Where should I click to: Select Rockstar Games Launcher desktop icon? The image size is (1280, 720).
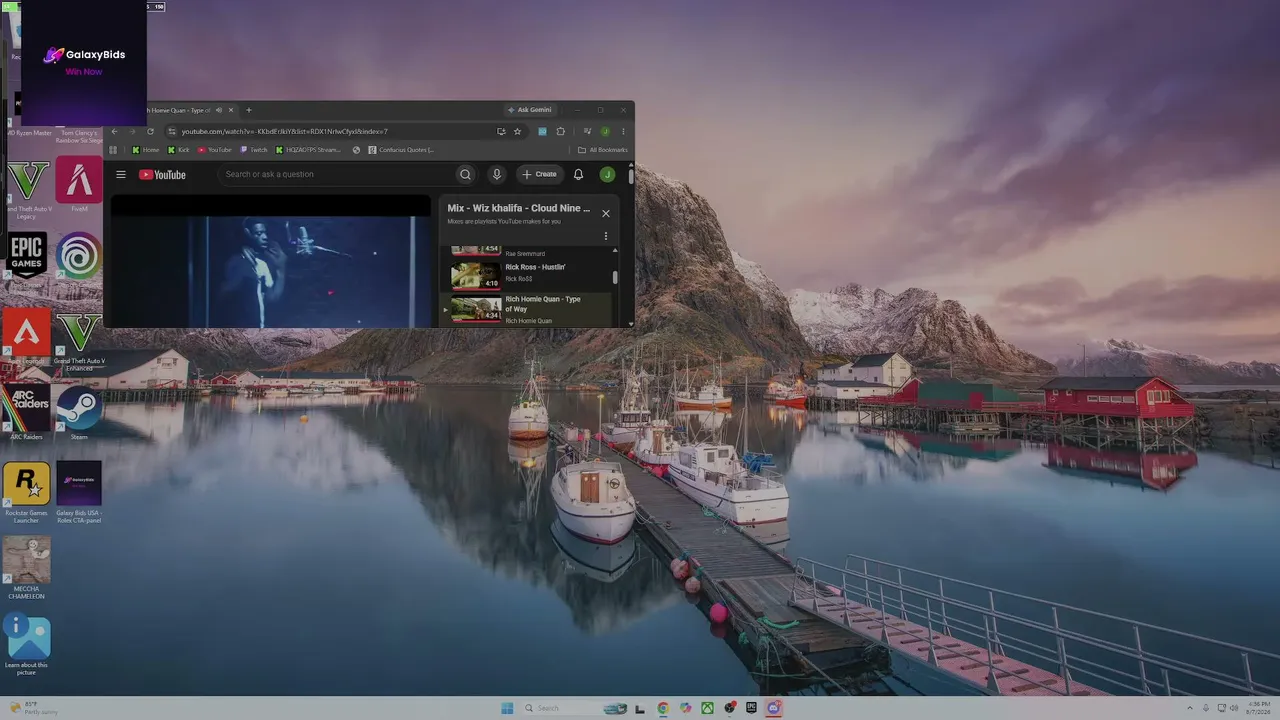26,492
